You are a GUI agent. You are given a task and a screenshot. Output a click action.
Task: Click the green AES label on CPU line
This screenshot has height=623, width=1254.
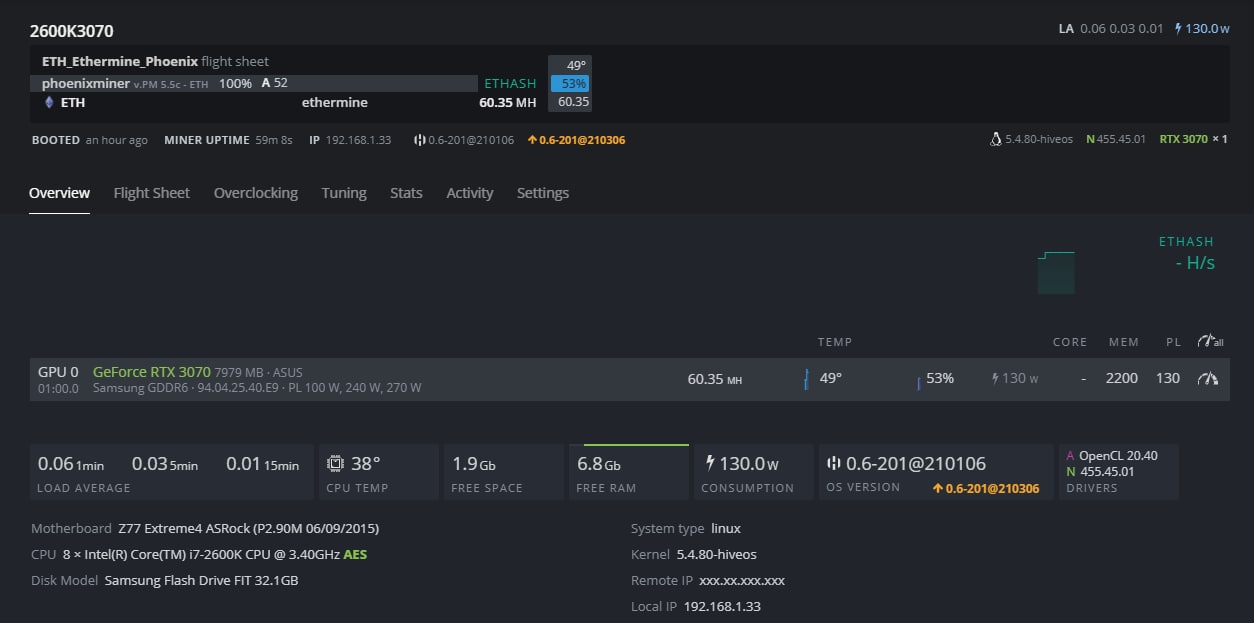pos(355,554)
